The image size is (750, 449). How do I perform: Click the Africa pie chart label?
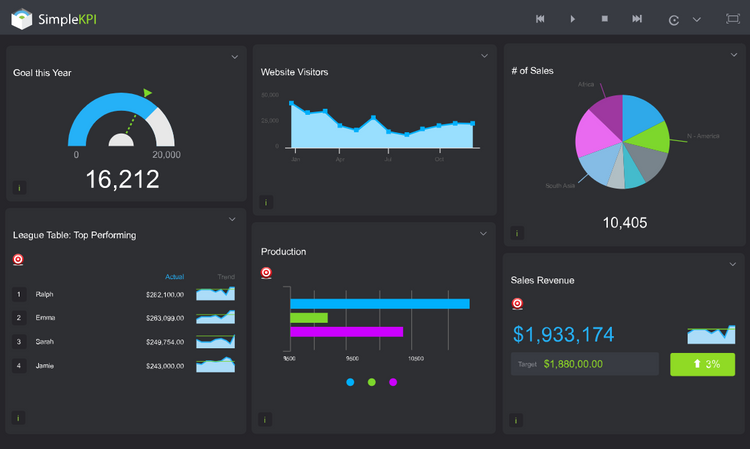(586, 84)
